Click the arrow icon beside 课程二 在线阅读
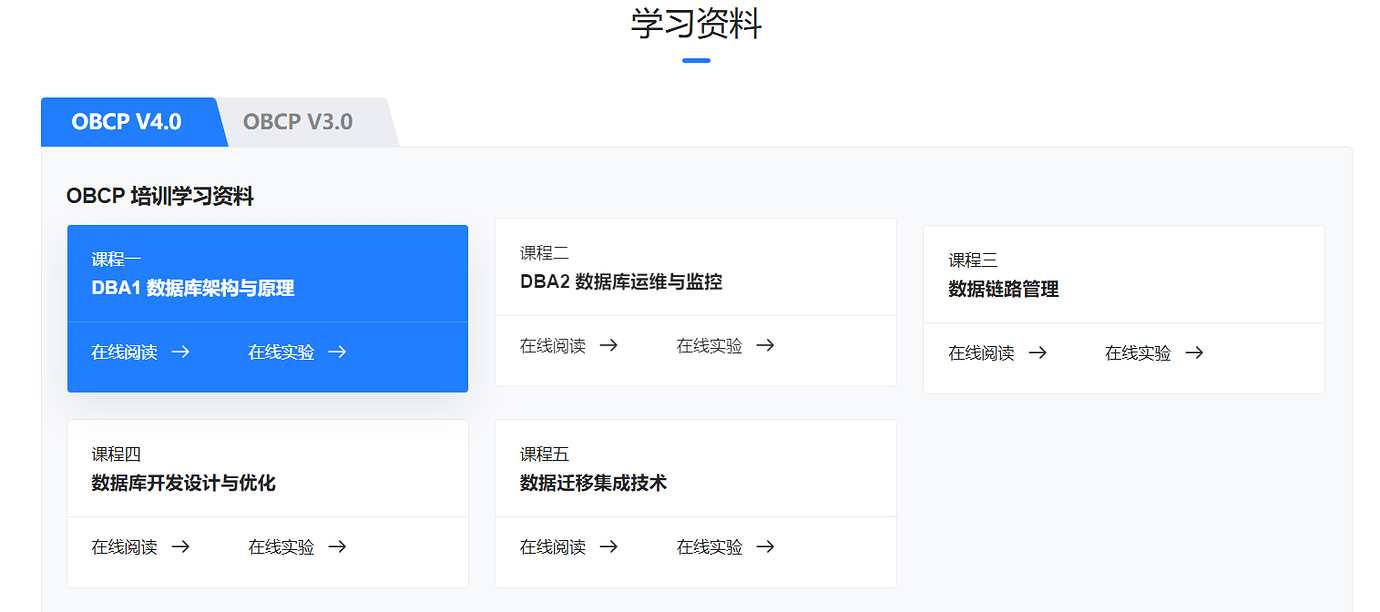This screenshot has height=612, width=1380. click(611, 345)
